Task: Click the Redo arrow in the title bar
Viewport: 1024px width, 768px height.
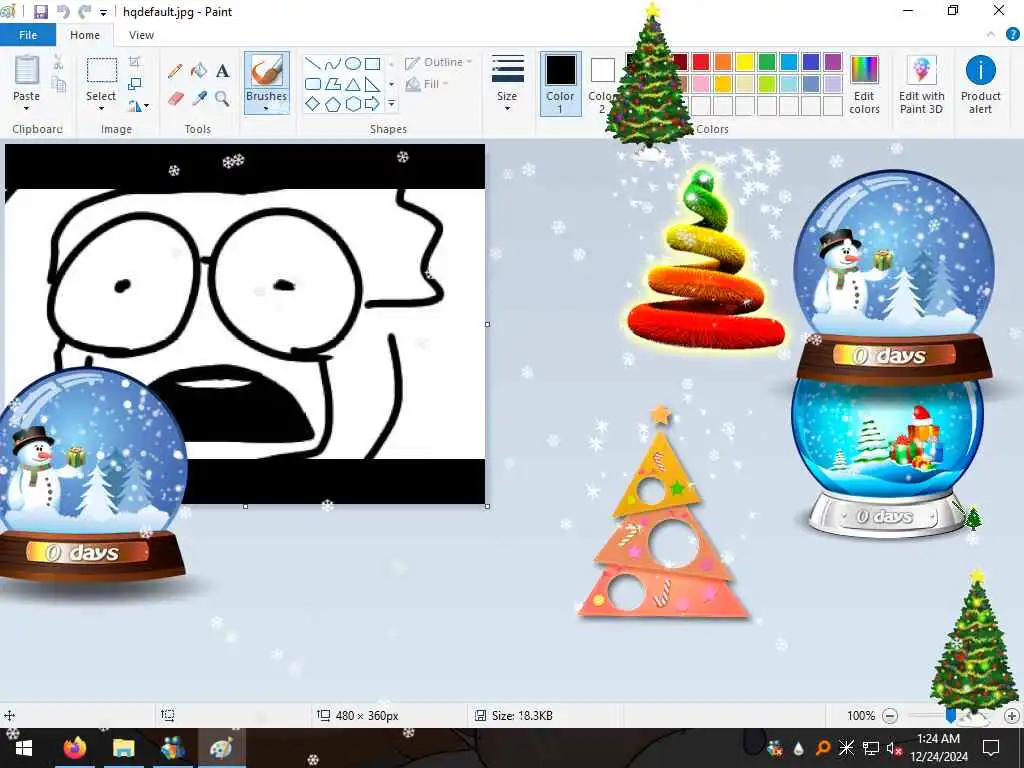Action: [84, 12]
